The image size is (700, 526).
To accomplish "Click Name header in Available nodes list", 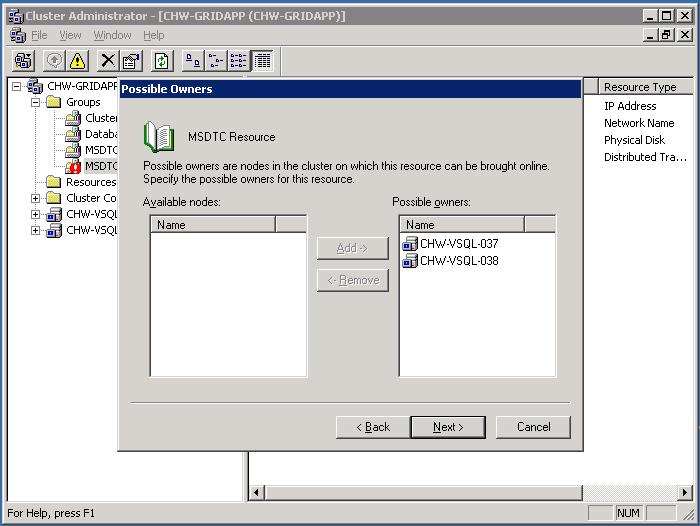I will coord(213,225).
